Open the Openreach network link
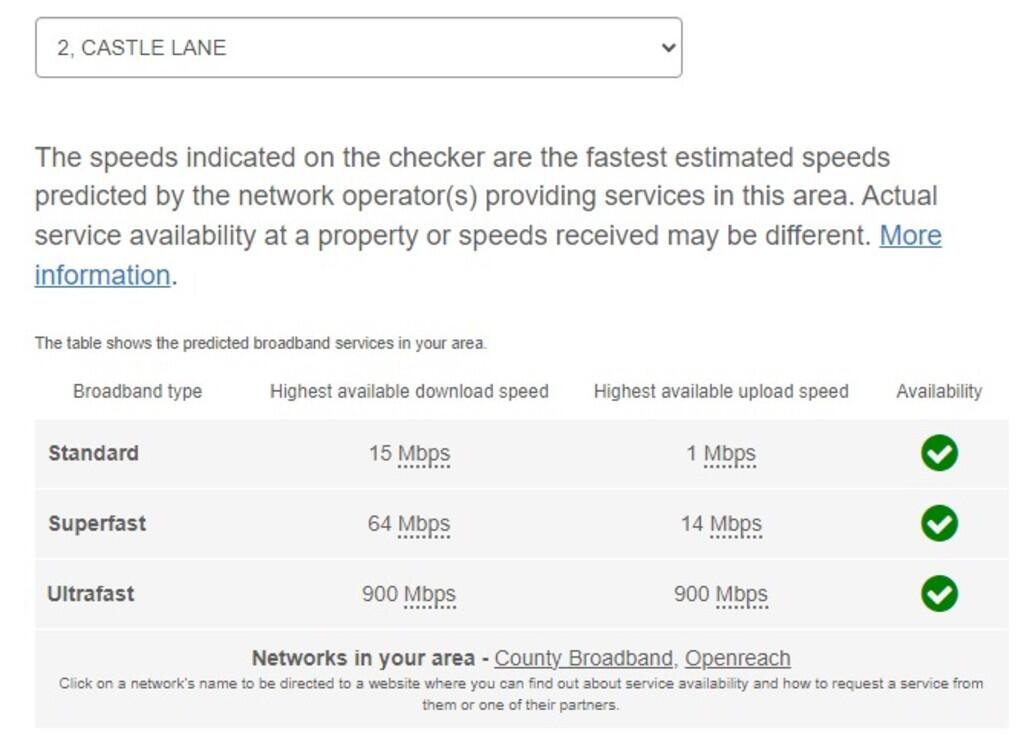The width and height of the screenshot is (1024, 745). (737, 658)
